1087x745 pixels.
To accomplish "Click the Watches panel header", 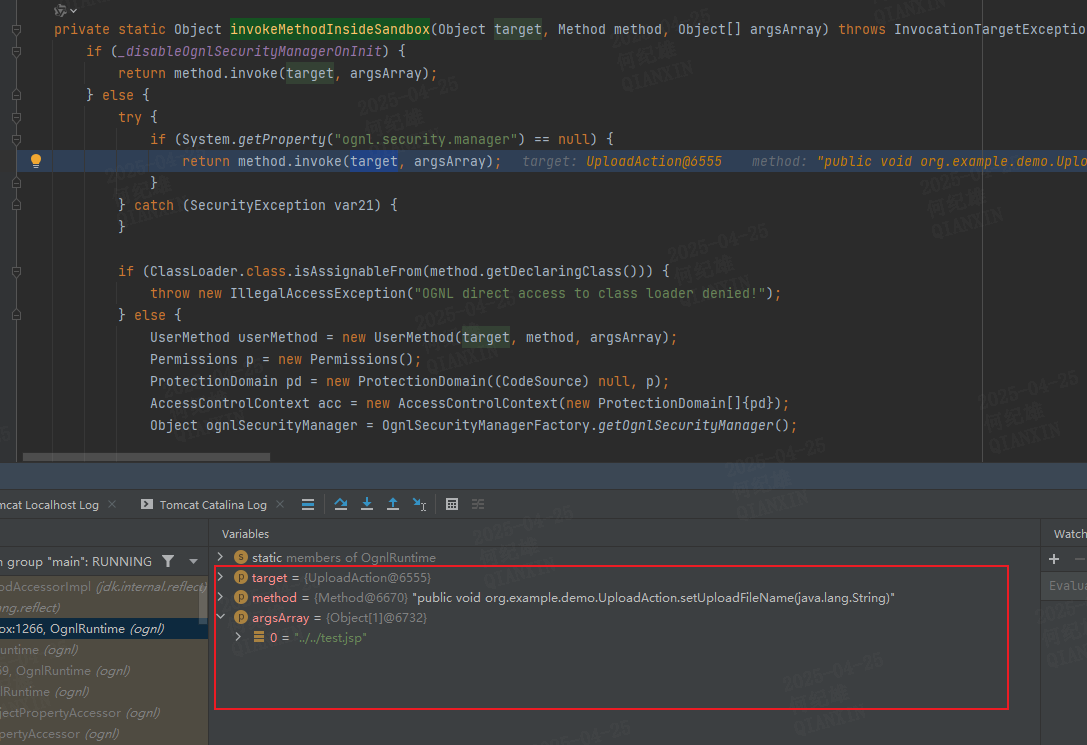I will (x=1070, y=534).
